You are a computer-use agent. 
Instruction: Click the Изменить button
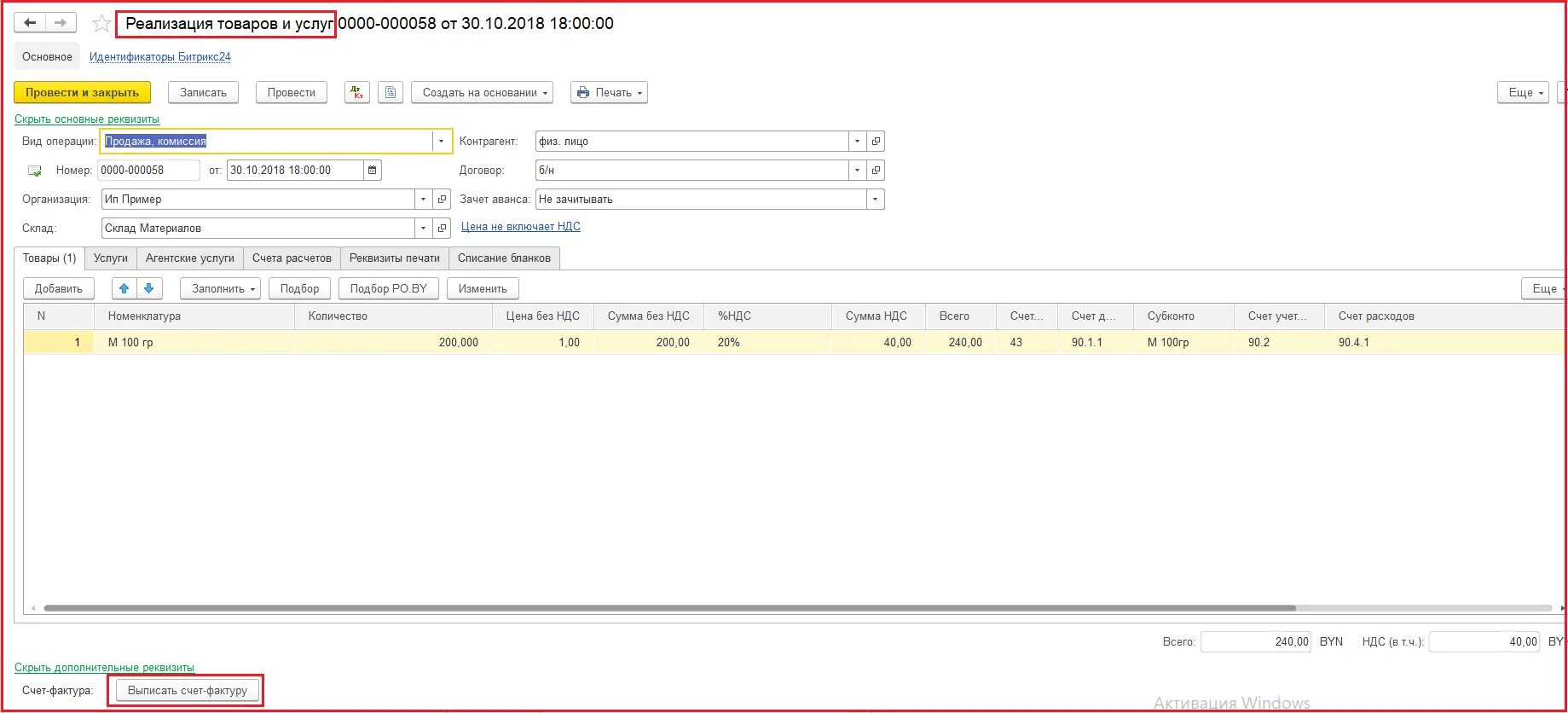click(x=483, y=288)
